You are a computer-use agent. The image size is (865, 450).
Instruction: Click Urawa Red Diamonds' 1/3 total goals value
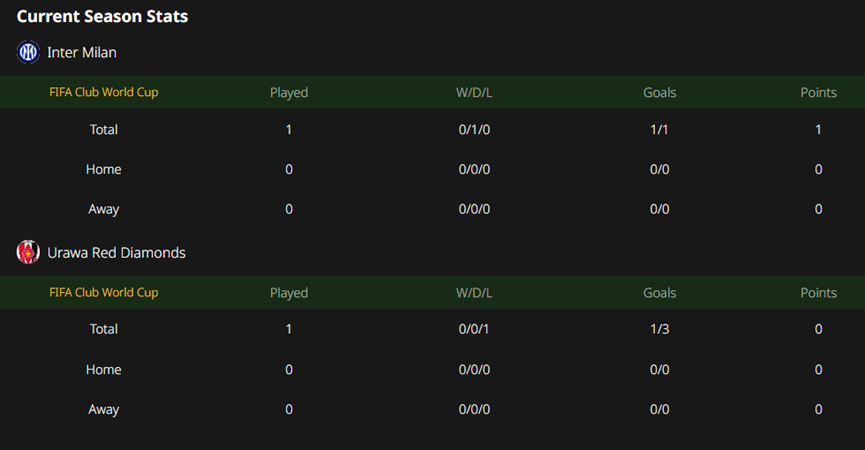[x=659, y=329]
